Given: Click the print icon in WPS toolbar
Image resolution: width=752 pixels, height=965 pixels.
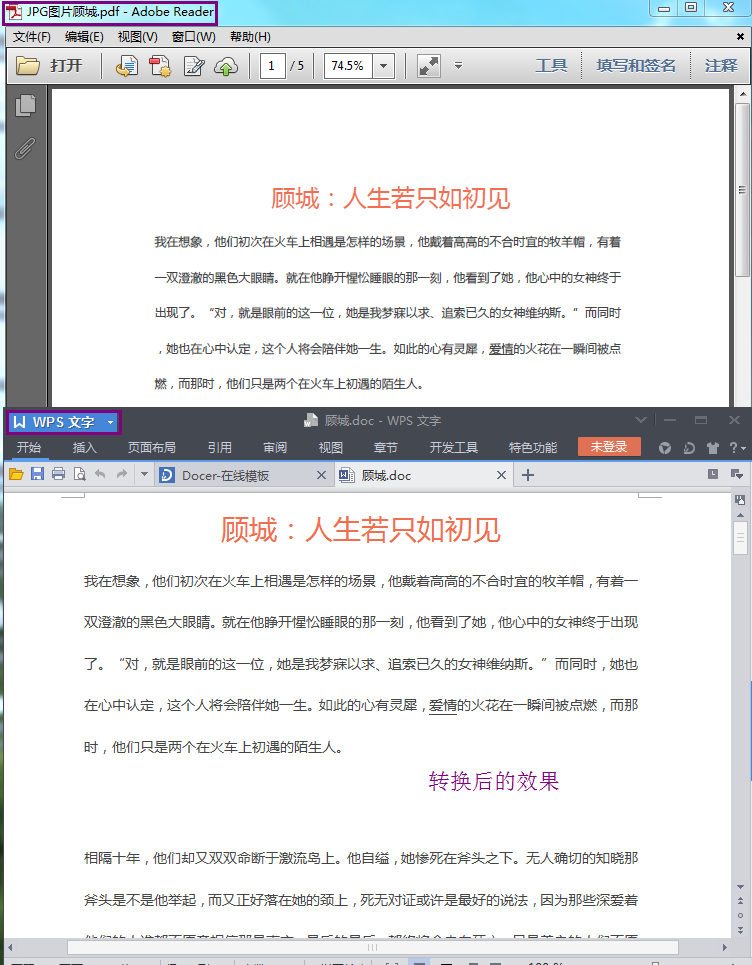Looking at the screenshot, I should coord(58,474).
